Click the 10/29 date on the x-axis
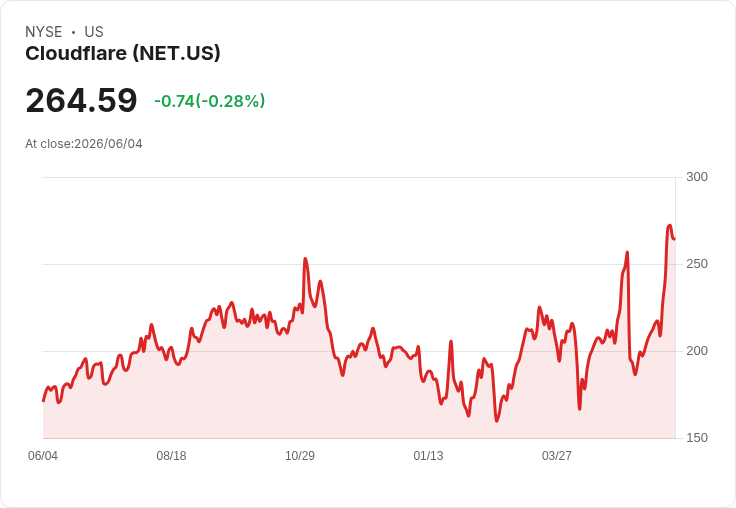This screenshot has height=508, width=736. click(x=300, y=456)
